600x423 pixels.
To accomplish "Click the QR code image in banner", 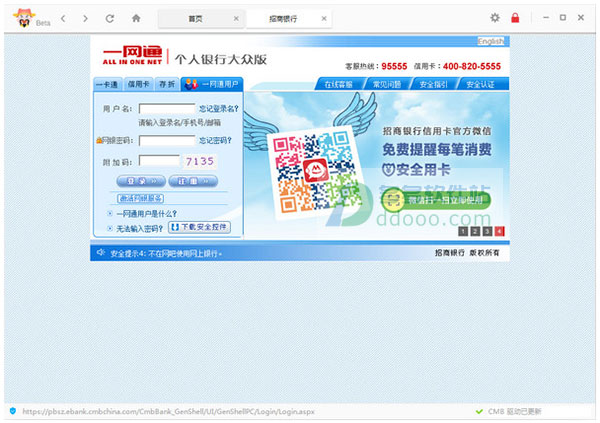I will click(317, 172).
